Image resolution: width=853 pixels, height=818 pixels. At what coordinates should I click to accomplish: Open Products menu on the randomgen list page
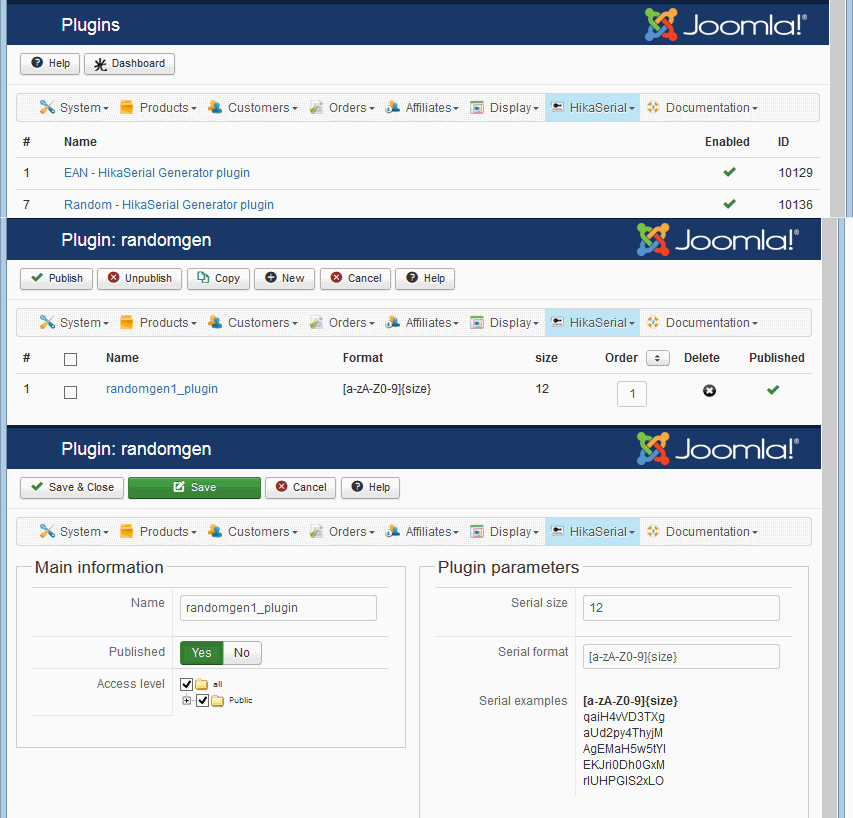click(x=158, y=323)
